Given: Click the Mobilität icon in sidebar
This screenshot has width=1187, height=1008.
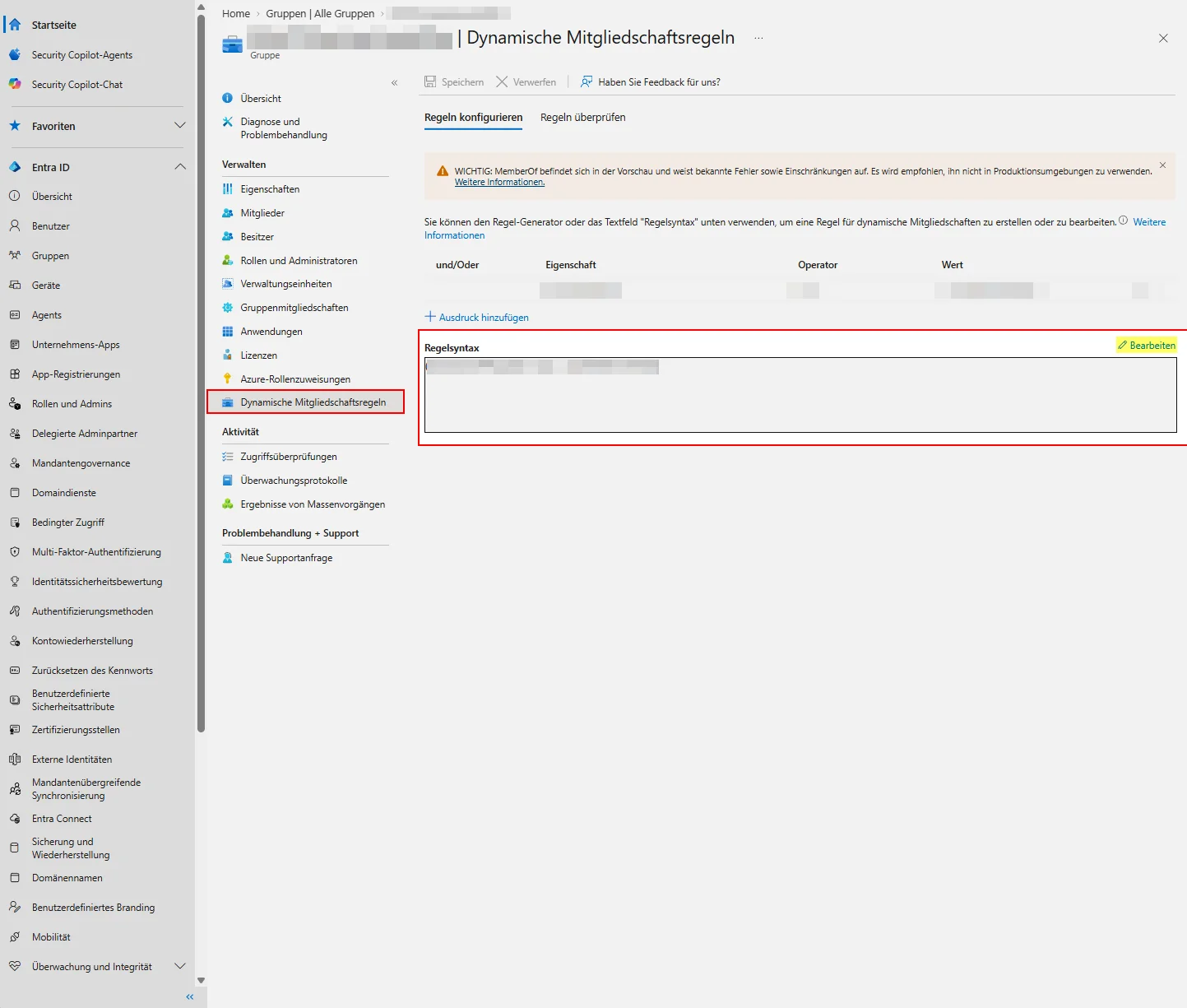Looking at the screenshot, I should pyautogui.click(x=15, y=937).
